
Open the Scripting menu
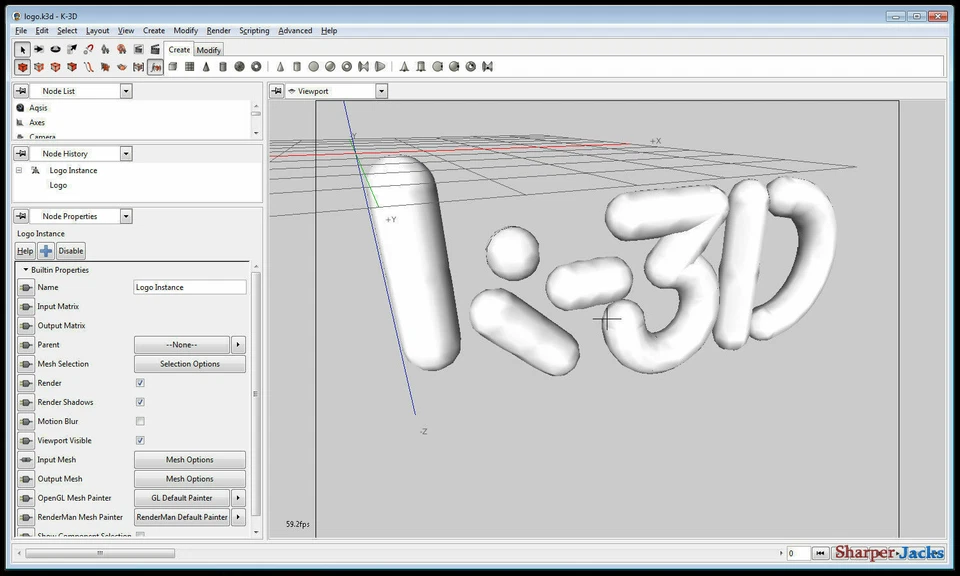253,30
